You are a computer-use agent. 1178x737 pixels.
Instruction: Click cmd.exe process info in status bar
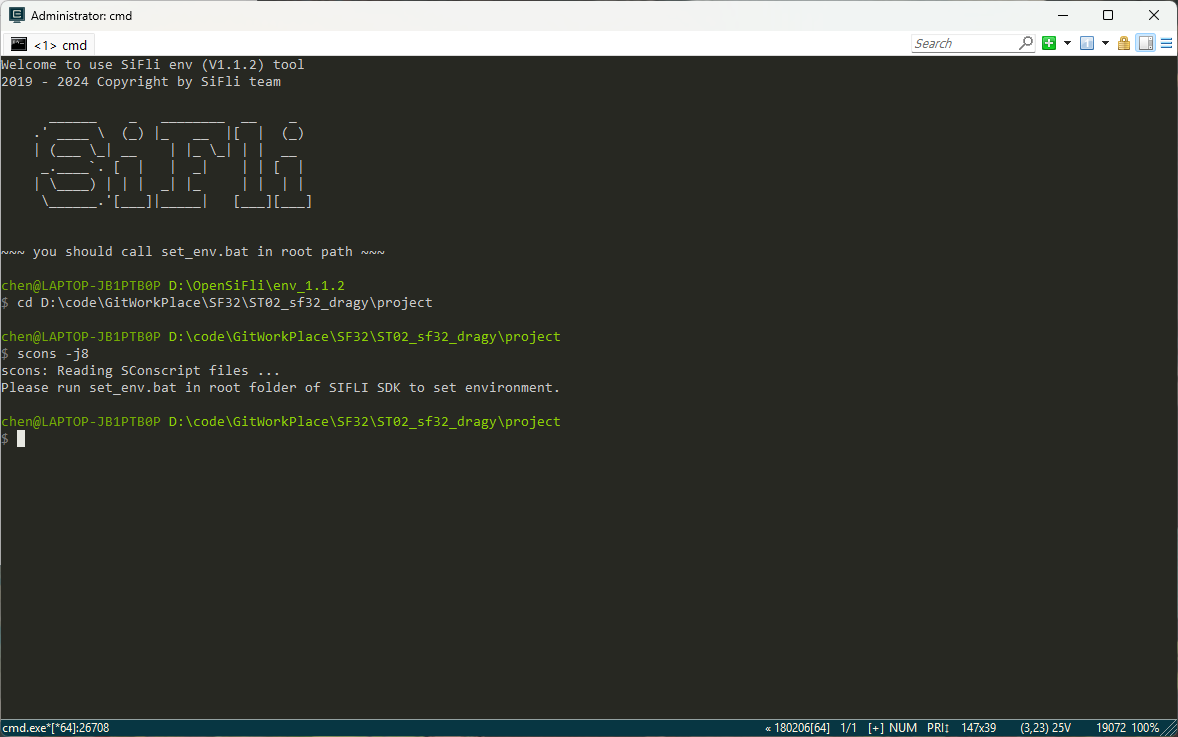click(x=56, y=728)
